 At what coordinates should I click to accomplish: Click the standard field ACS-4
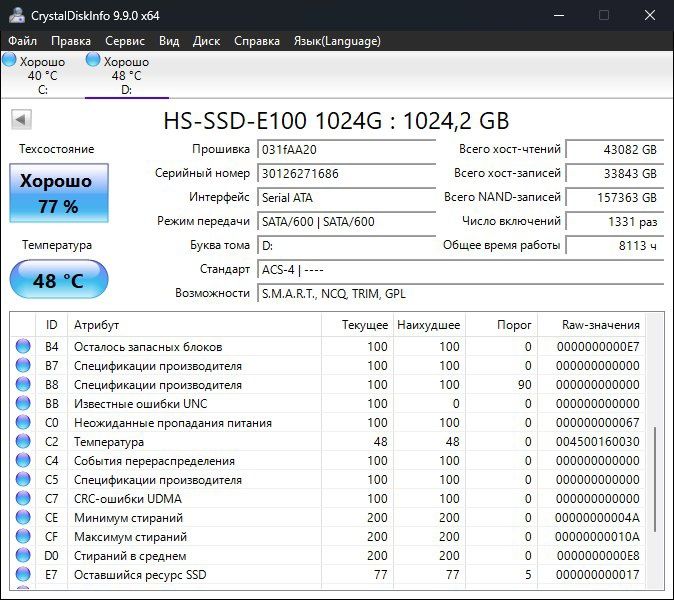pyautogui.click(x=461, y=270)
